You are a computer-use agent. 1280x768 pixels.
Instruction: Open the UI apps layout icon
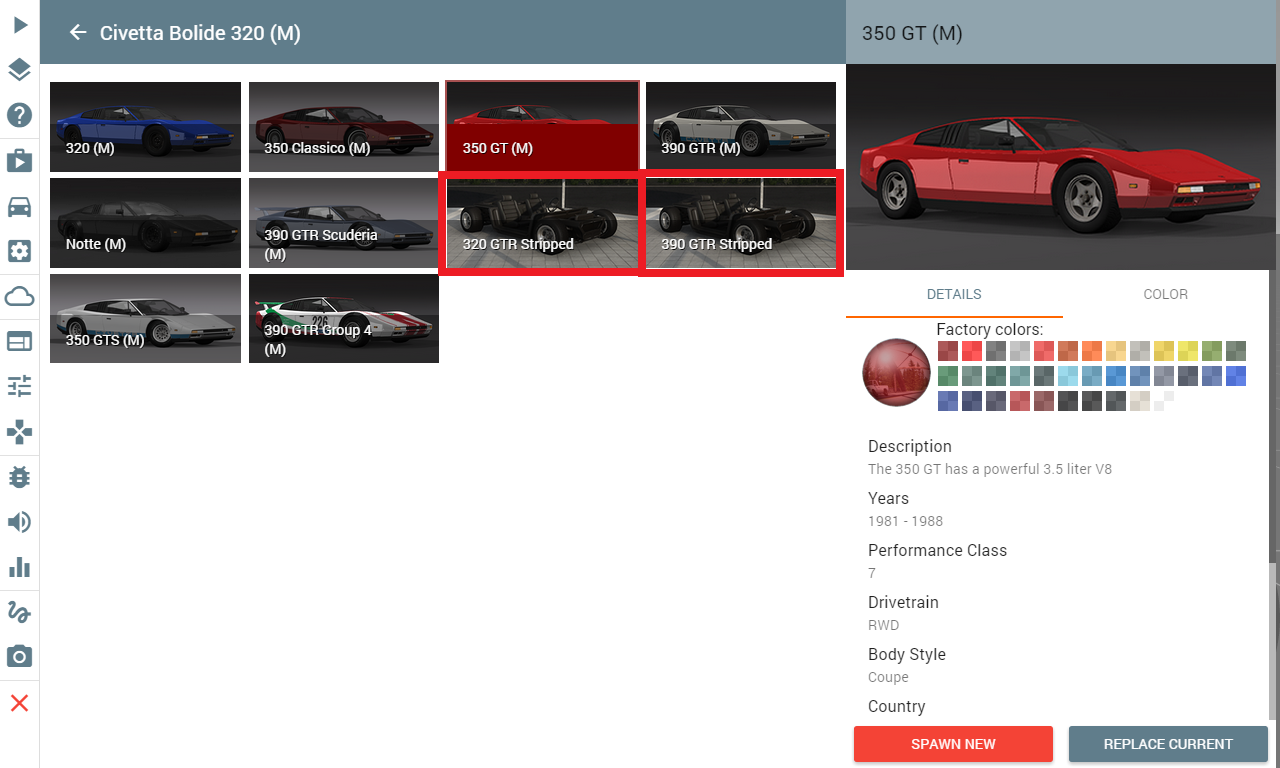(x=20, y=342)
